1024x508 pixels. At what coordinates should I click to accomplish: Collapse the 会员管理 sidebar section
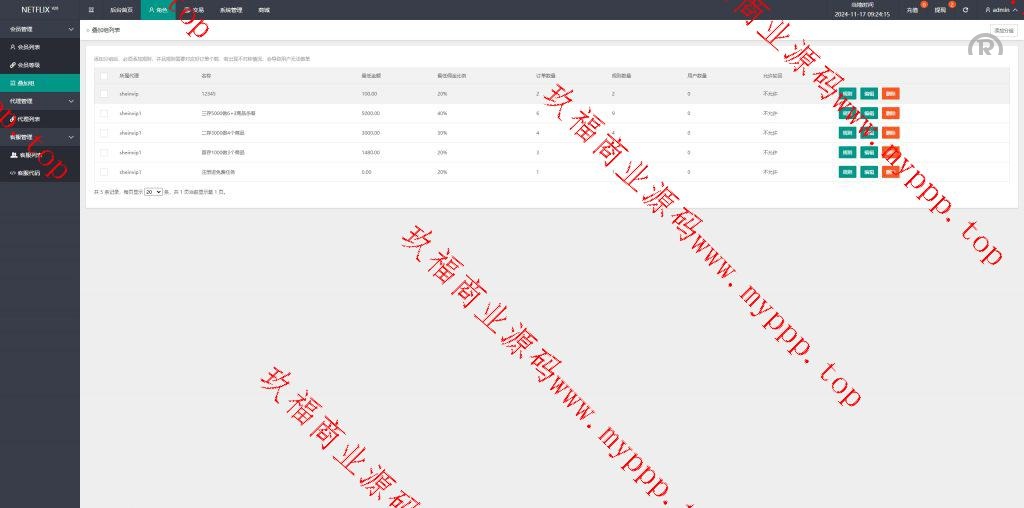(x=70, y=29)
